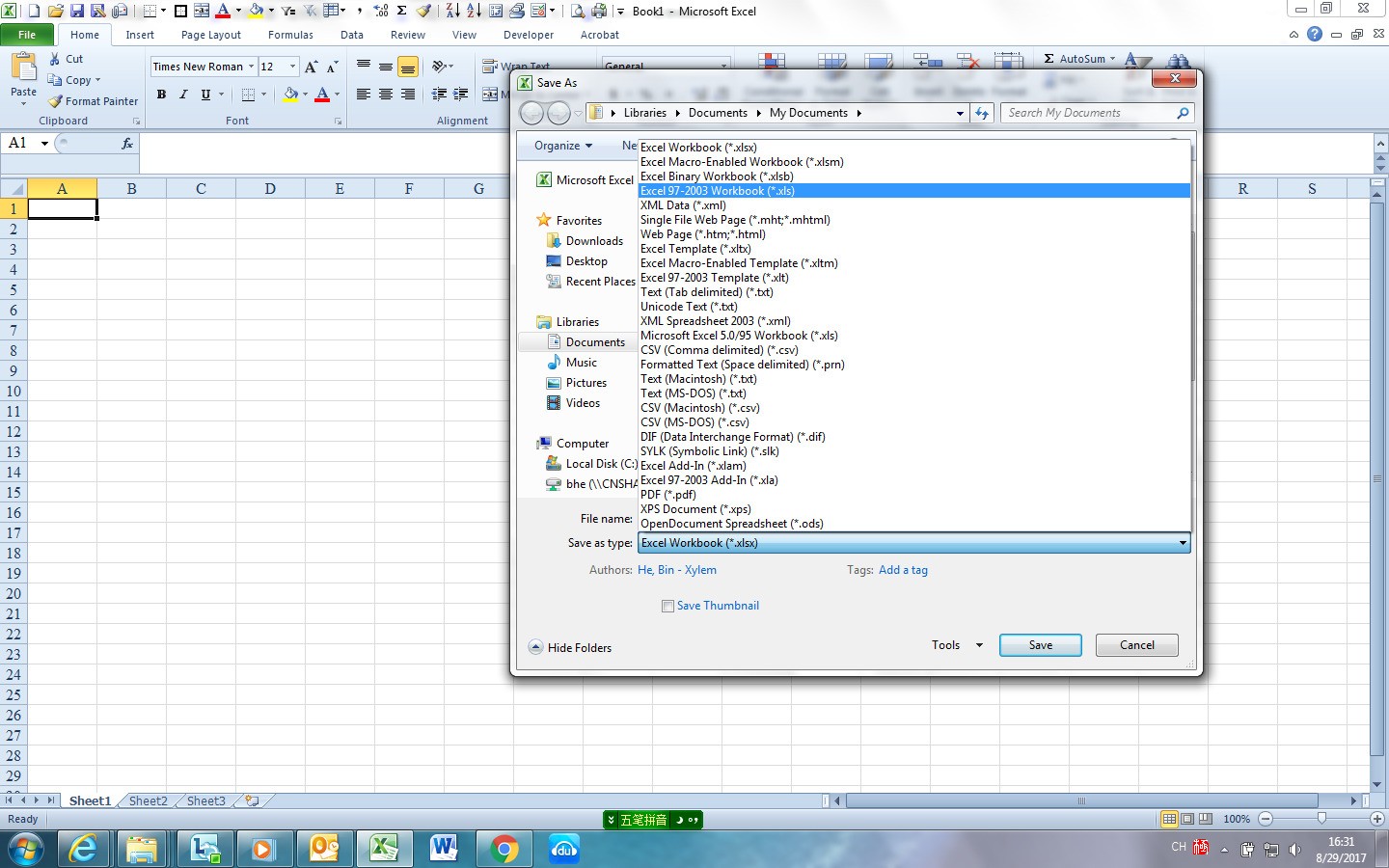Click the Orientation text angle icon
Screen dimensions: 1389x868
pyautogui.click(x=439, y=67)
